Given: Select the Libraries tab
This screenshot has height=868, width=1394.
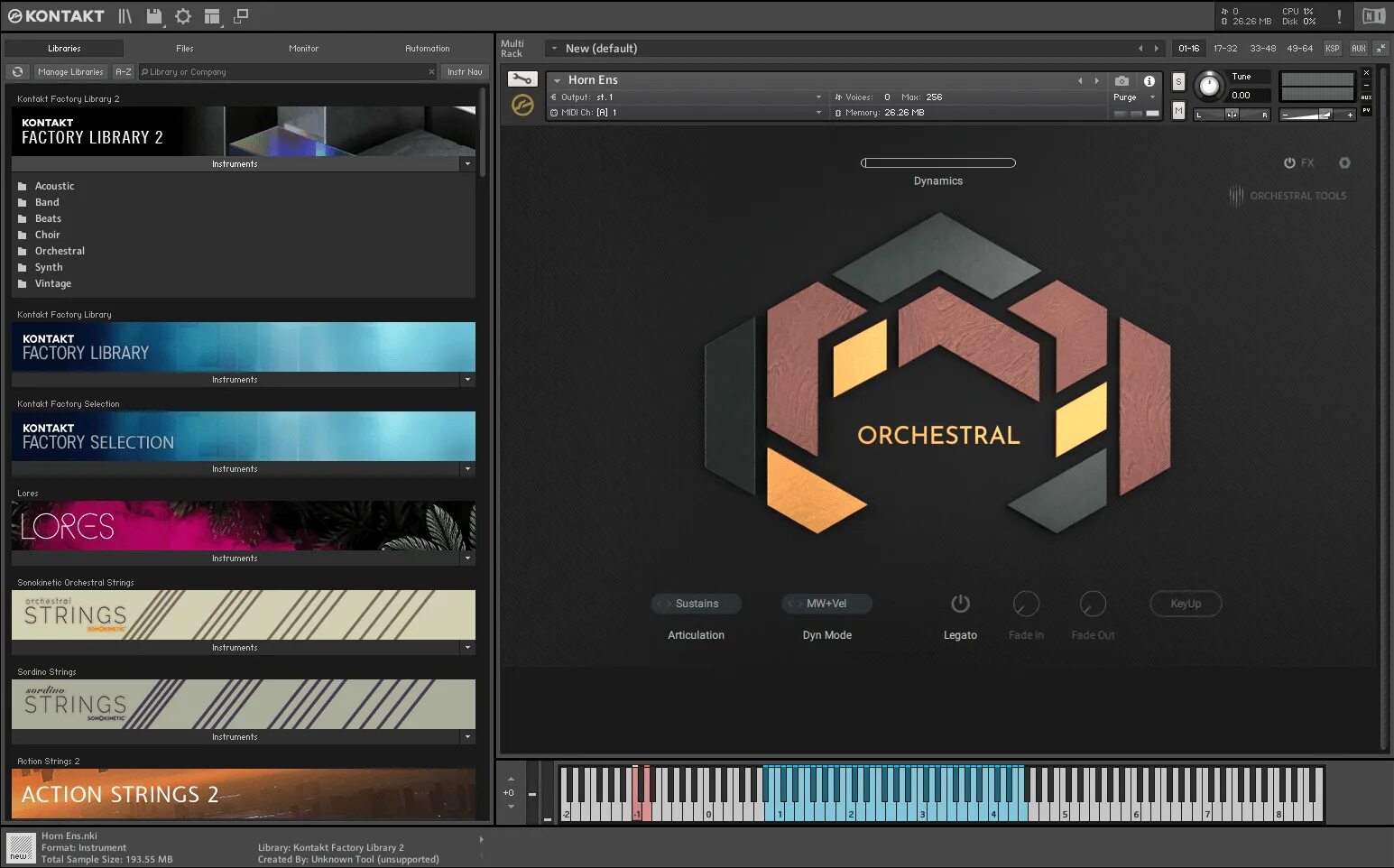Looking at the screenshot, I should coord(64,49).
